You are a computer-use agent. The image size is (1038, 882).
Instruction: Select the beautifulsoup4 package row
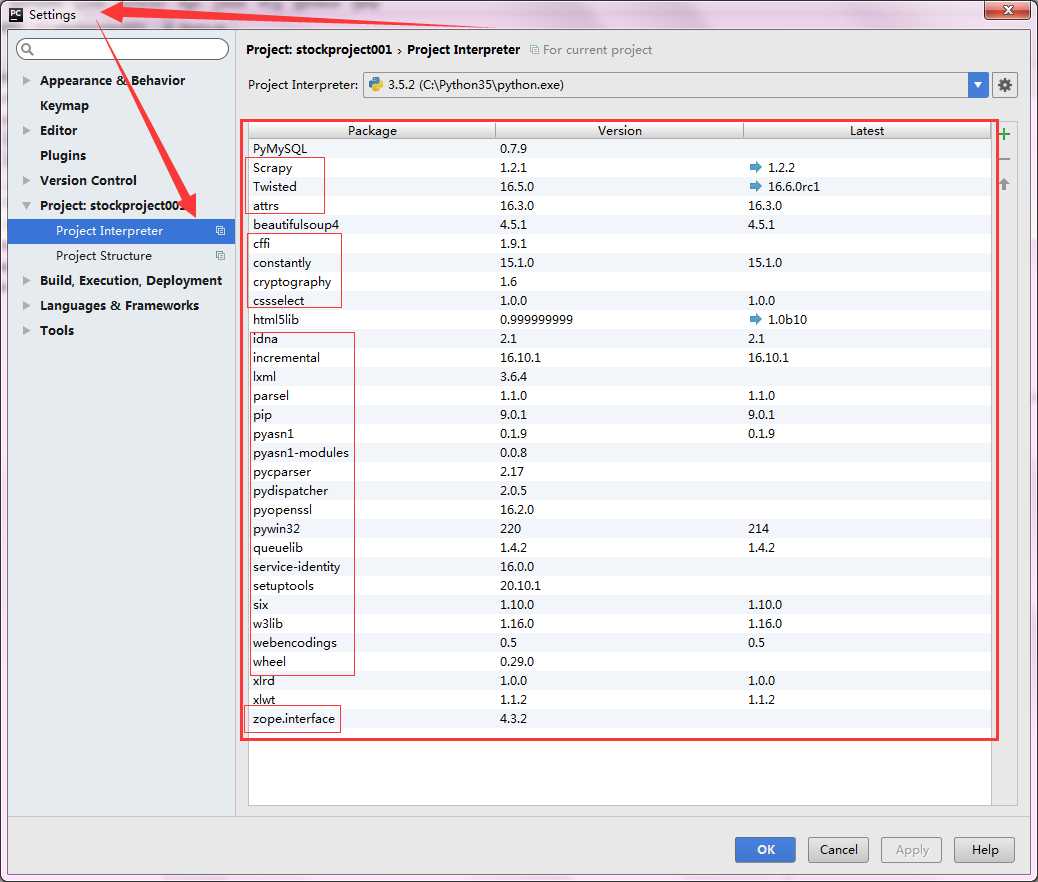click(x=620, y=224)
